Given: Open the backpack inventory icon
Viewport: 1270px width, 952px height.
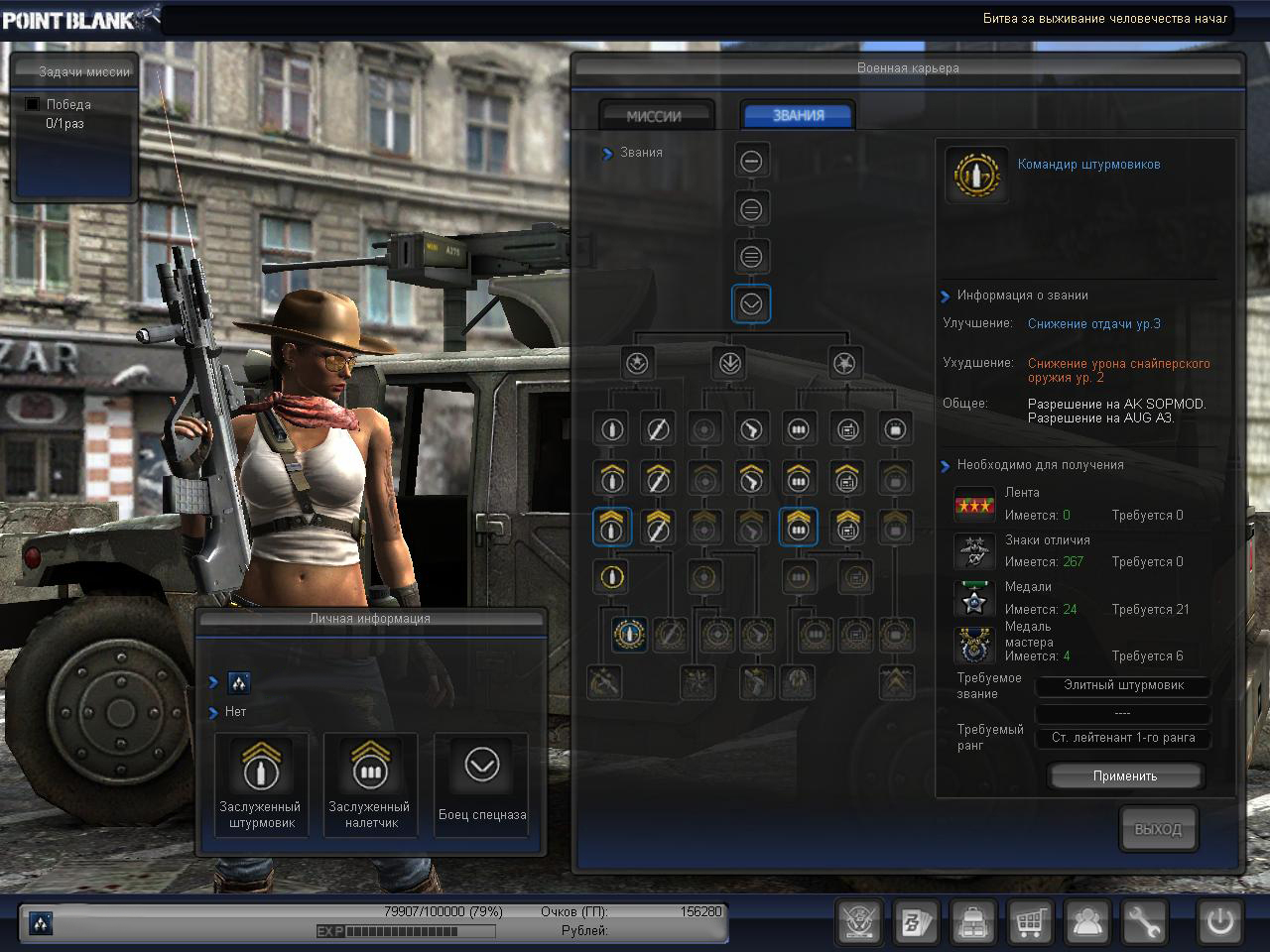Looking at the screenshot, I should click(x=973, y=923).
